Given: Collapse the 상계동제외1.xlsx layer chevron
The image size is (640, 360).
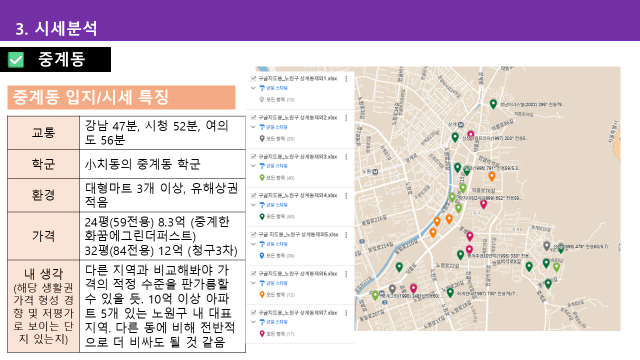Looking at the screenshot, I should tap(253, 88).
